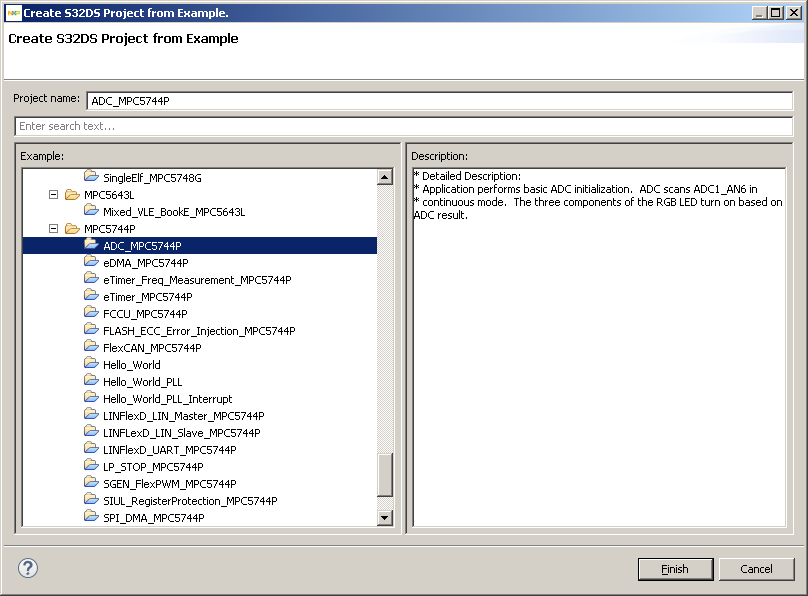Choose the eTimer_MPC5744P example
This screenshot has width=808, height=596.
[x=147, y=297]
